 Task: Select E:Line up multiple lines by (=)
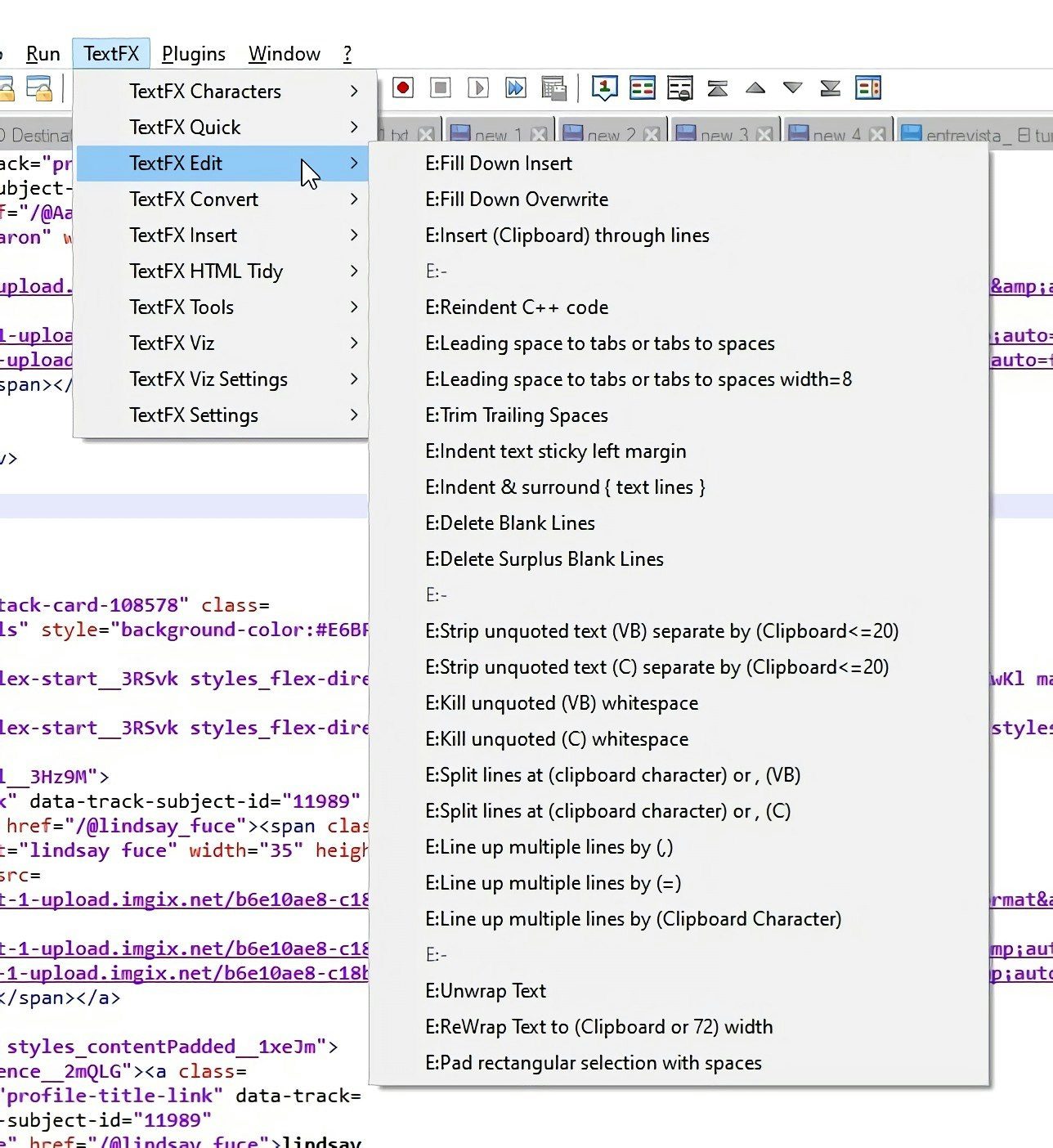679,883
